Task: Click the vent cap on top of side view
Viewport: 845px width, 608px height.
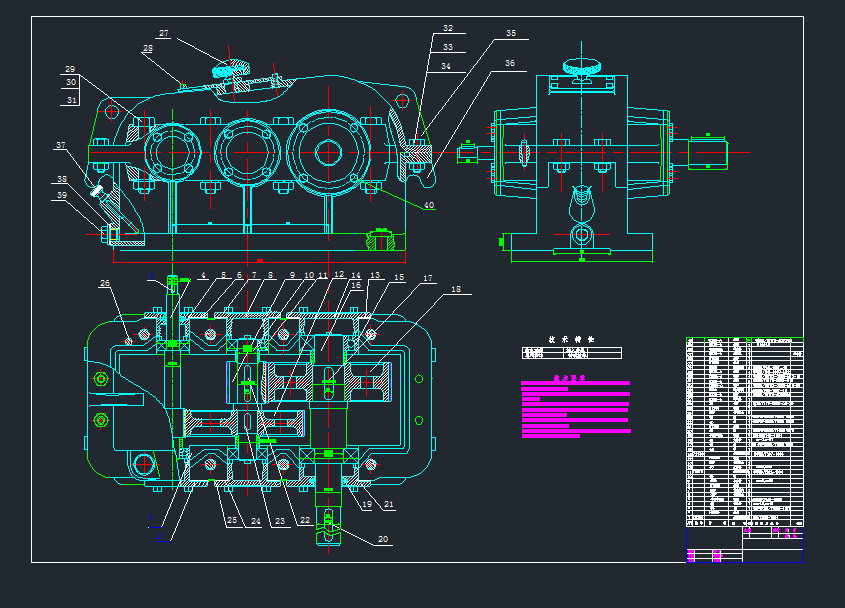Action: 583,68
